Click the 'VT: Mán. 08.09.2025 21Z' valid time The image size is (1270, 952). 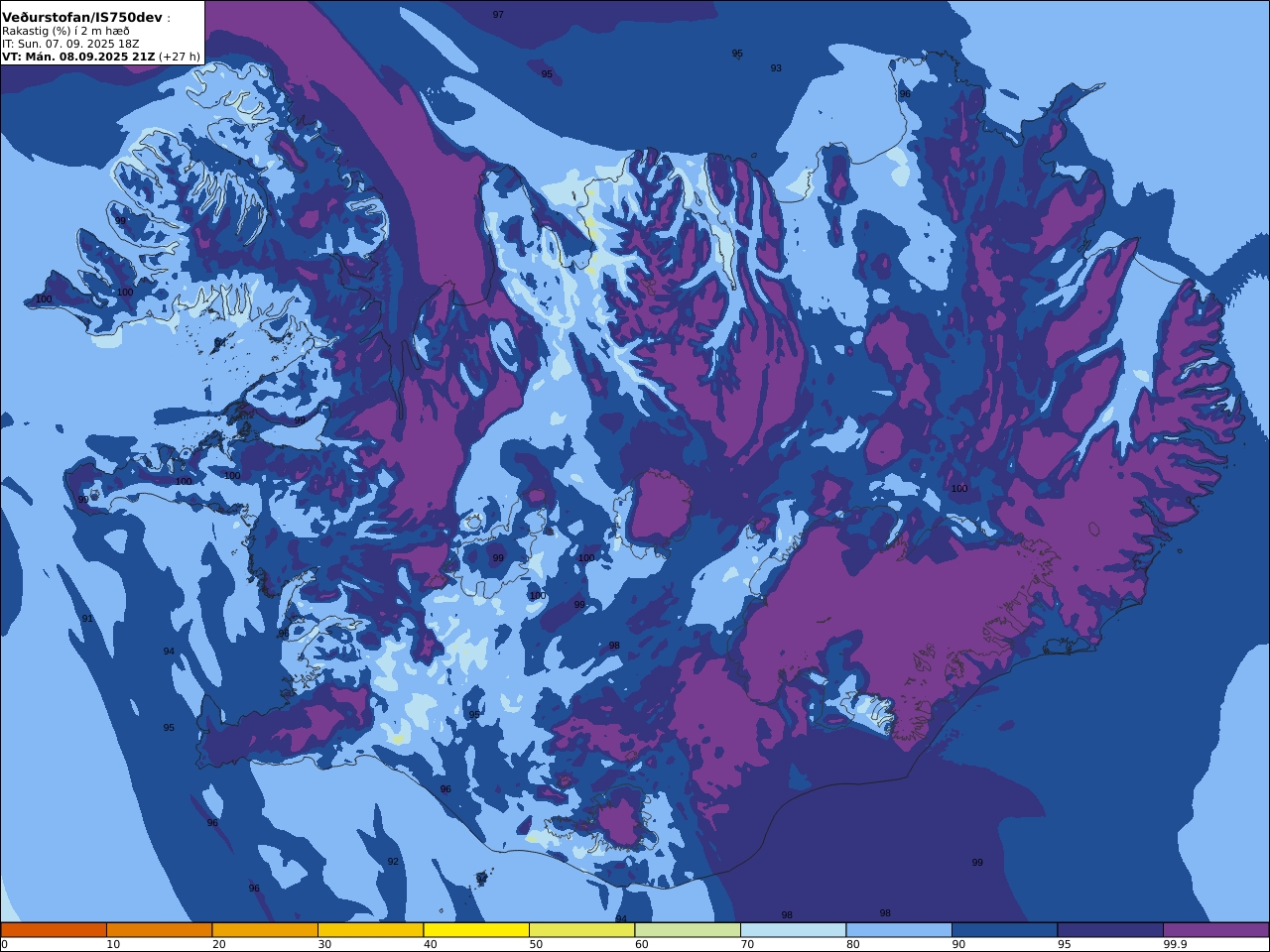tap(78, 57)
